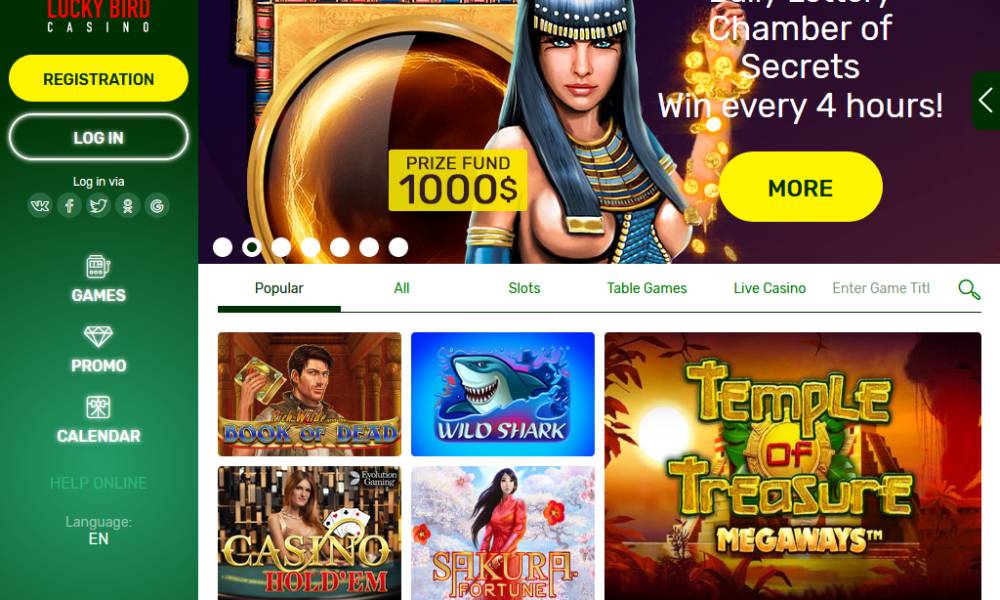Open Calendar gift icon
This screenshot has width=1000, height=600.
pyautogui.click(x=98, y=407)
